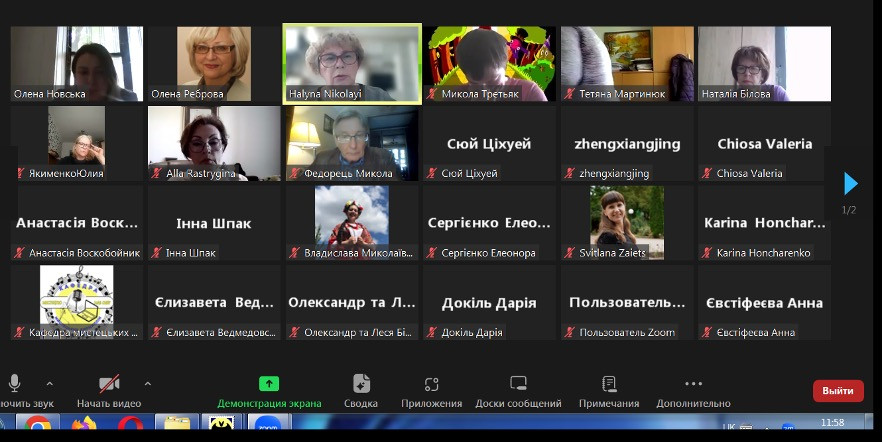Select Кафедра мистецьких logo tile
Image resolution: width=882 pixels, height=442 pixels.
(x=77, y=303)
